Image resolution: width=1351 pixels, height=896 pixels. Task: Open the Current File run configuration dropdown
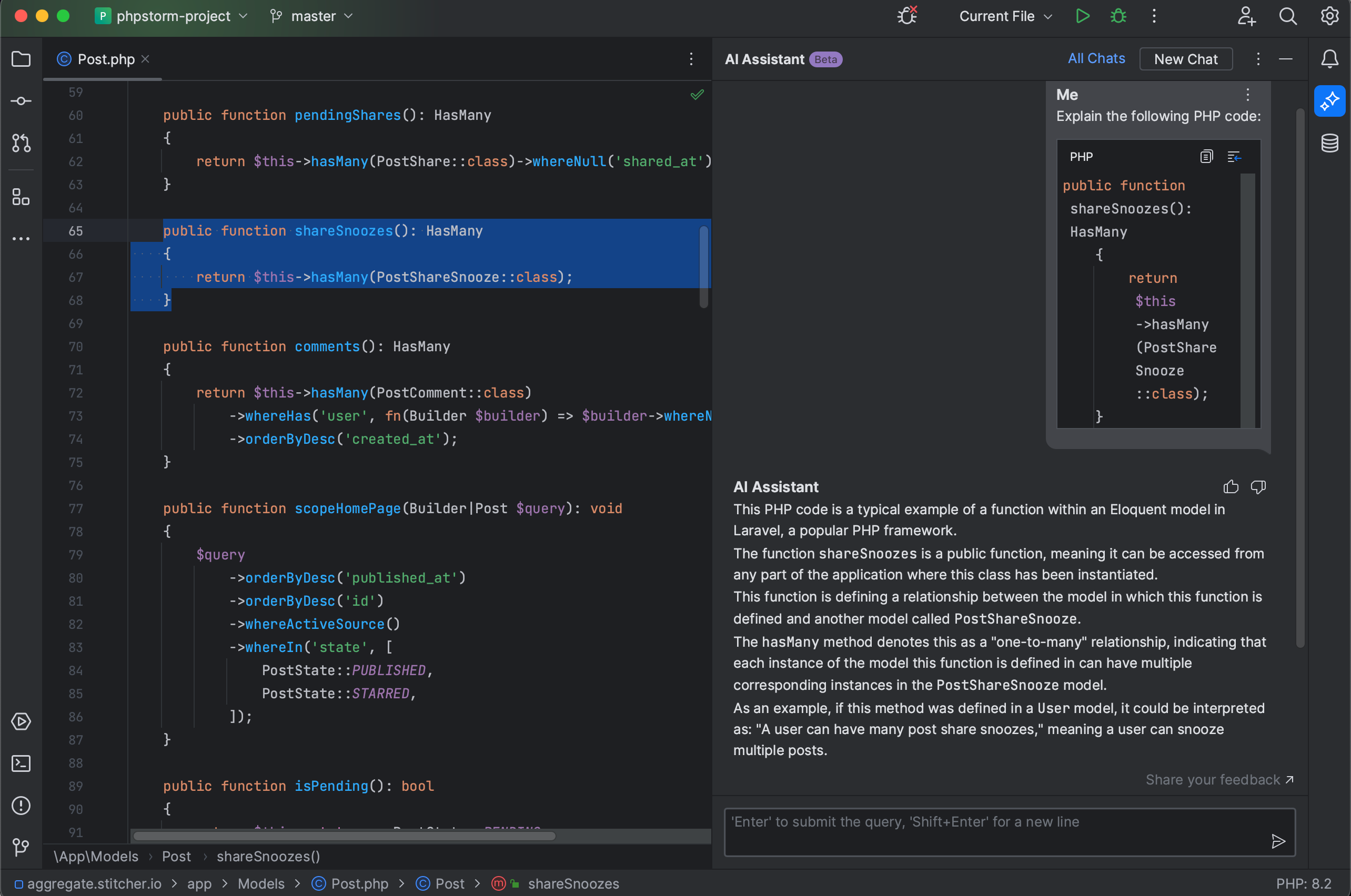click(x=1004, y=16)
